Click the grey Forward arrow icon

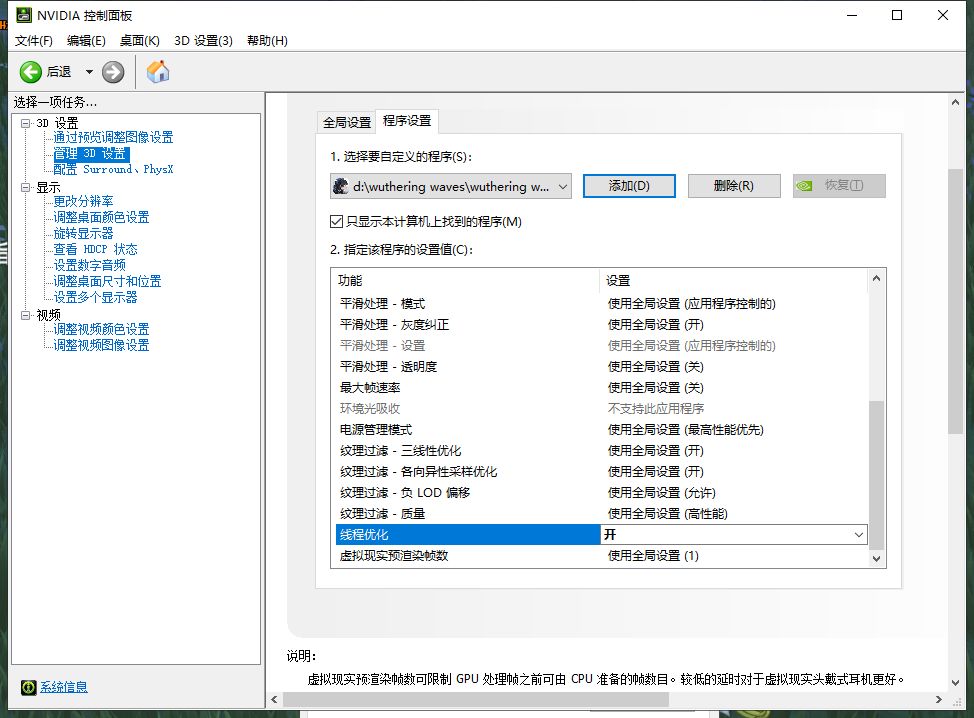tap(113, 72)
